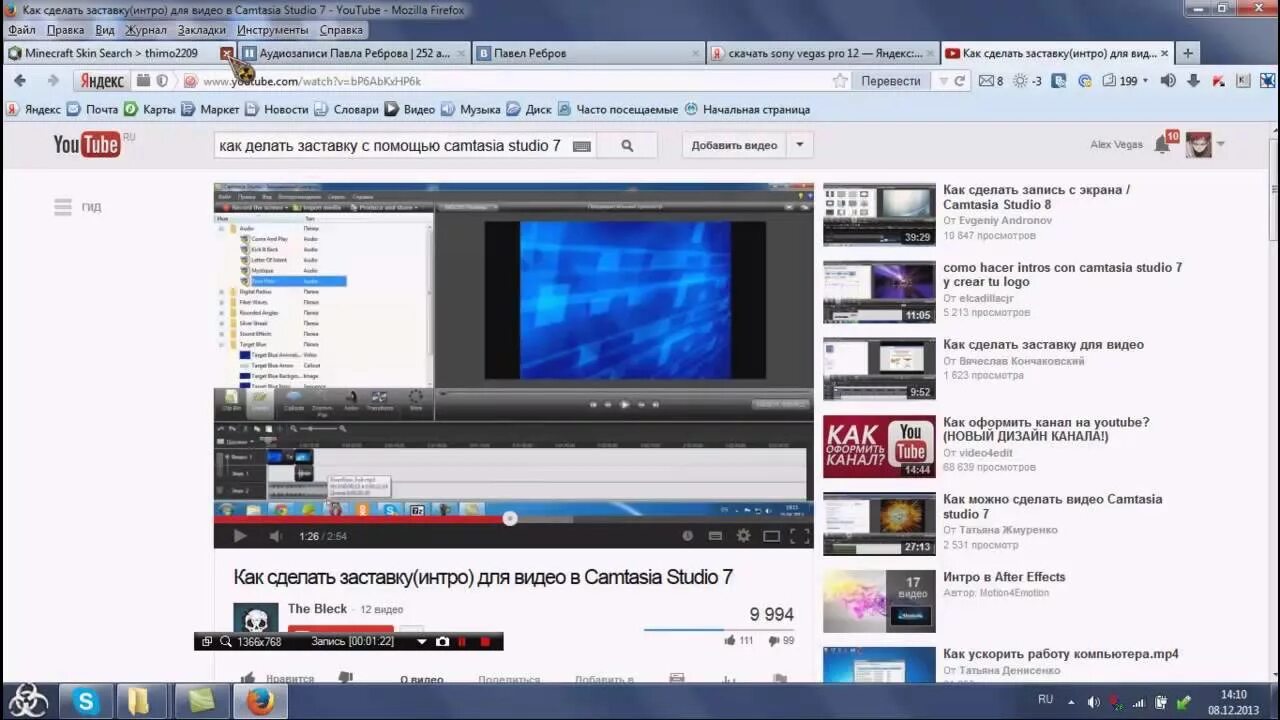Screen dimensions: 1280x720
Task: Open the Инструменты menu
Action: pyautogui.click(x=273, y=30)
